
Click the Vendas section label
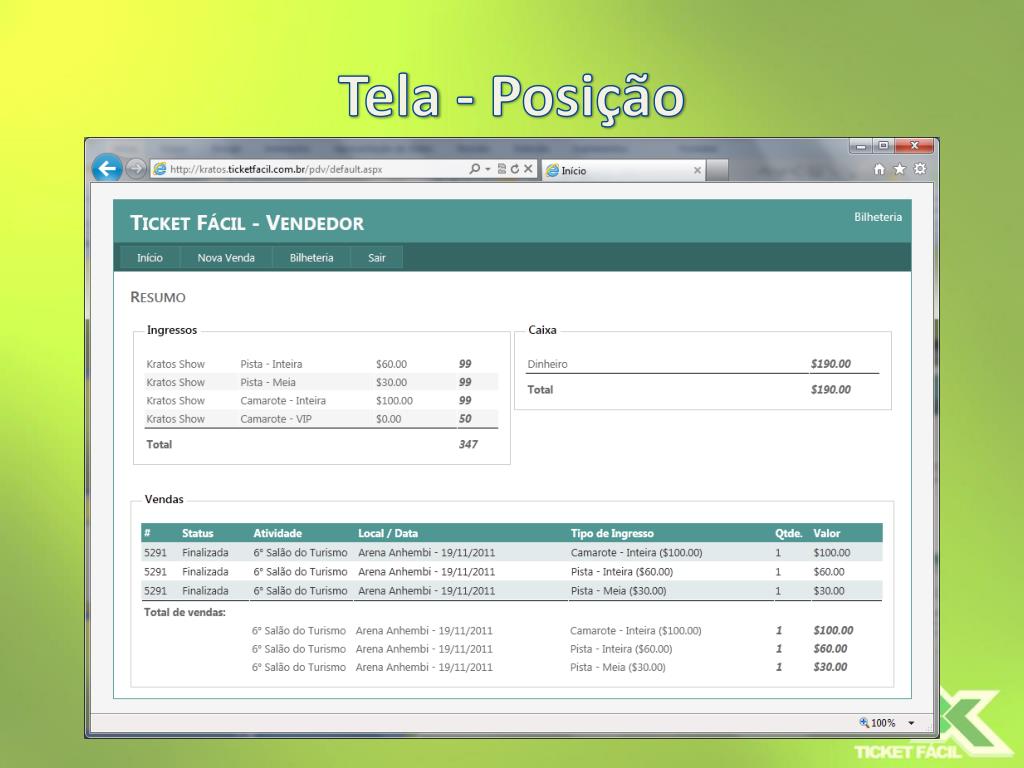click(x=164, y=499)
